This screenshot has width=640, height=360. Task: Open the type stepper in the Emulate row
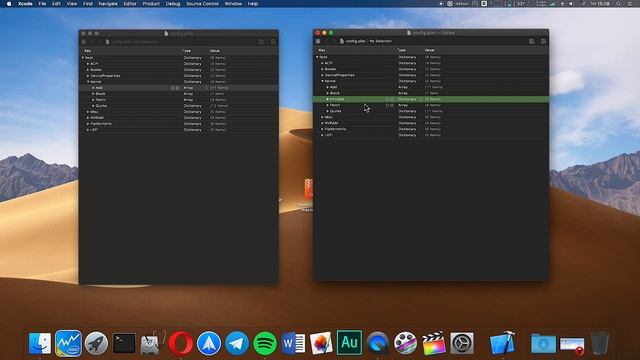click(421, 99)
